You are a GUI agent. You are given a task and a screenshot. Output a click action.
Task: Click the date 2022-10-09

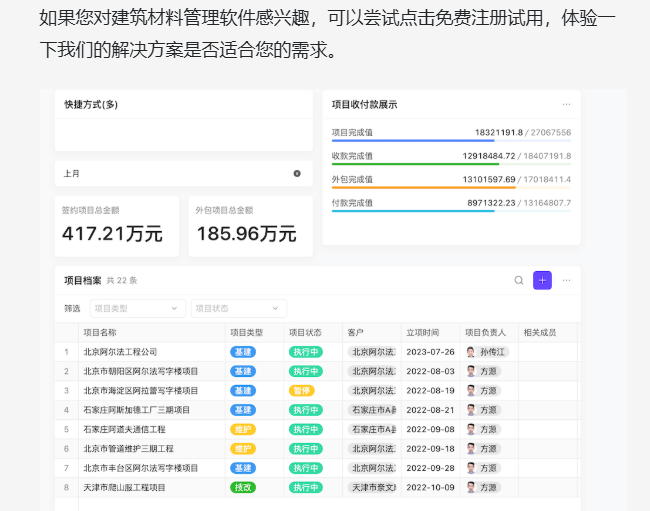tap(430, 487)
